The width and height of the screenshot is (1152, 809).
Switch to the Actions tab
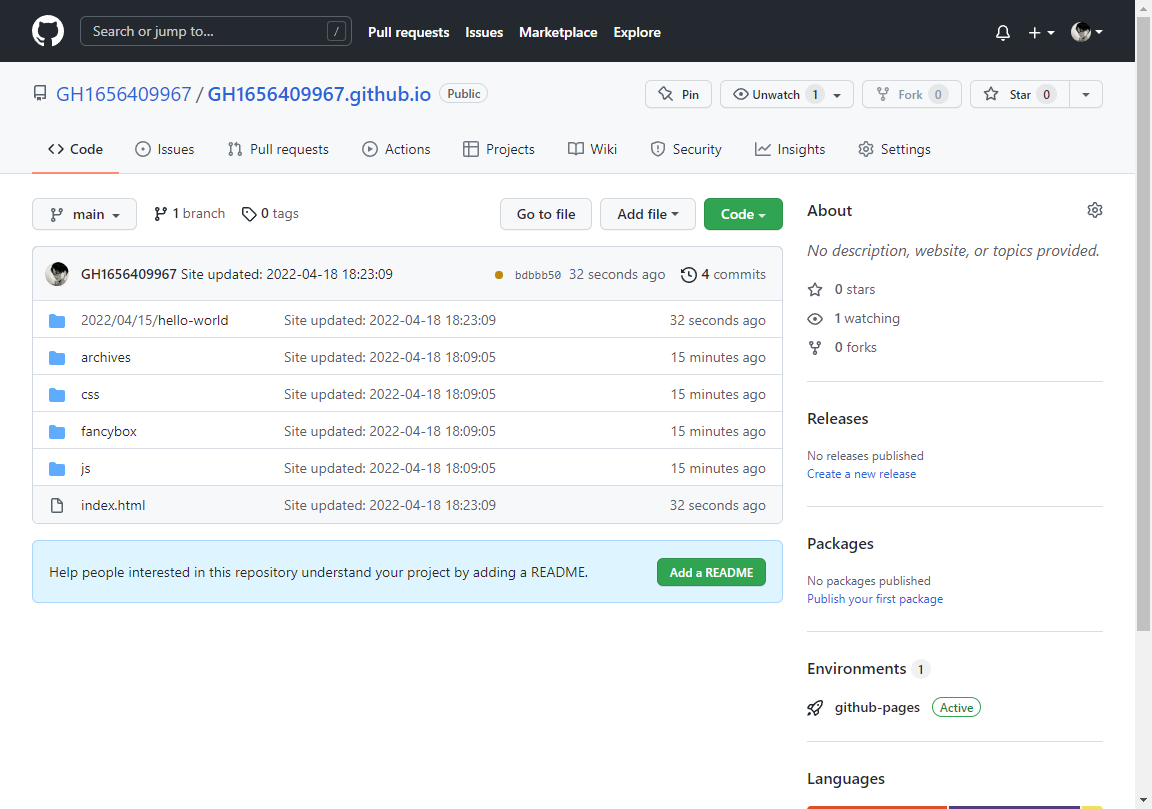pyautogui.click(x=396, y=149)
